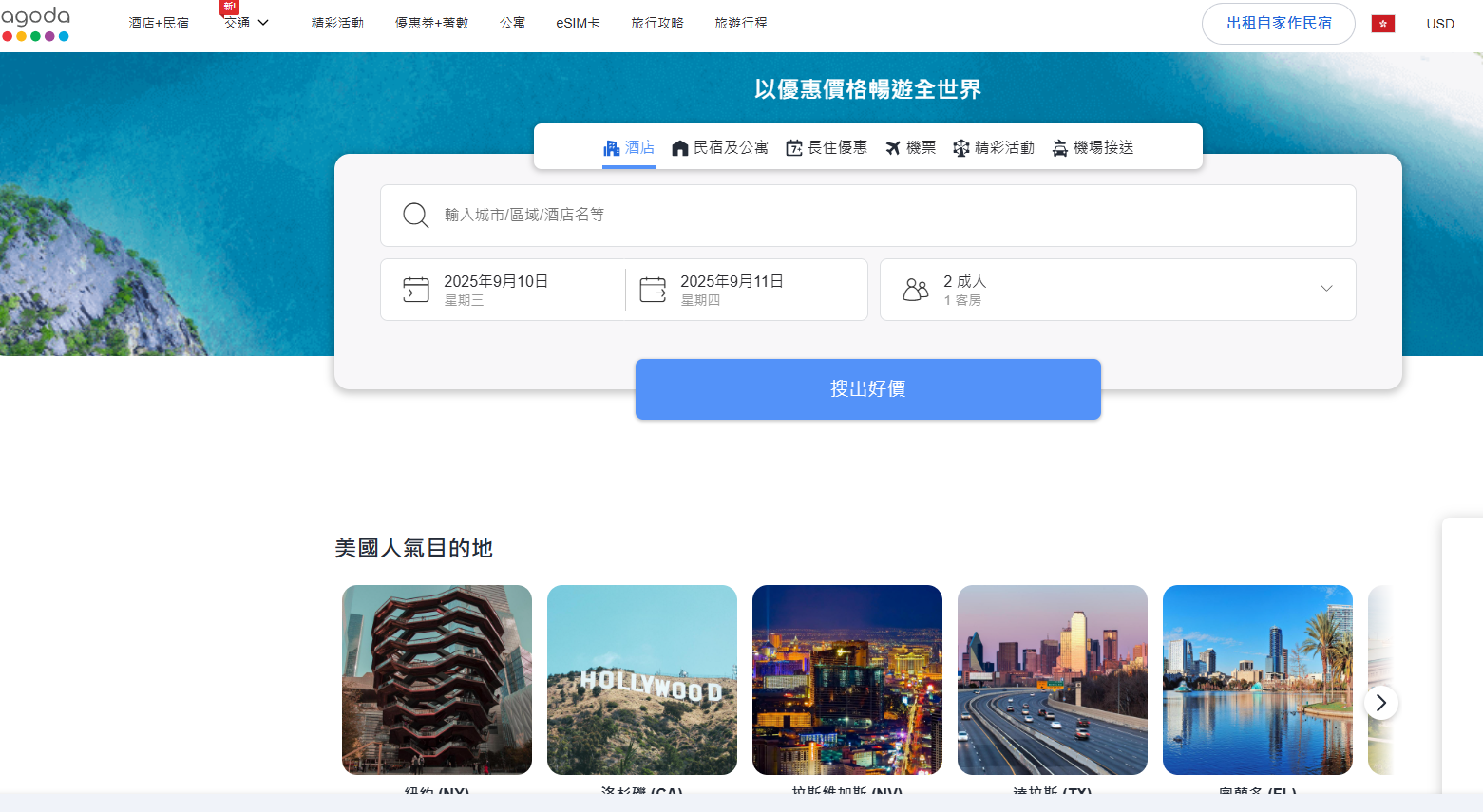The height and width of the screenshot is (812, 1483).
Task: Click the Hong Kong flag language icon
Action: coord(1382,24)
